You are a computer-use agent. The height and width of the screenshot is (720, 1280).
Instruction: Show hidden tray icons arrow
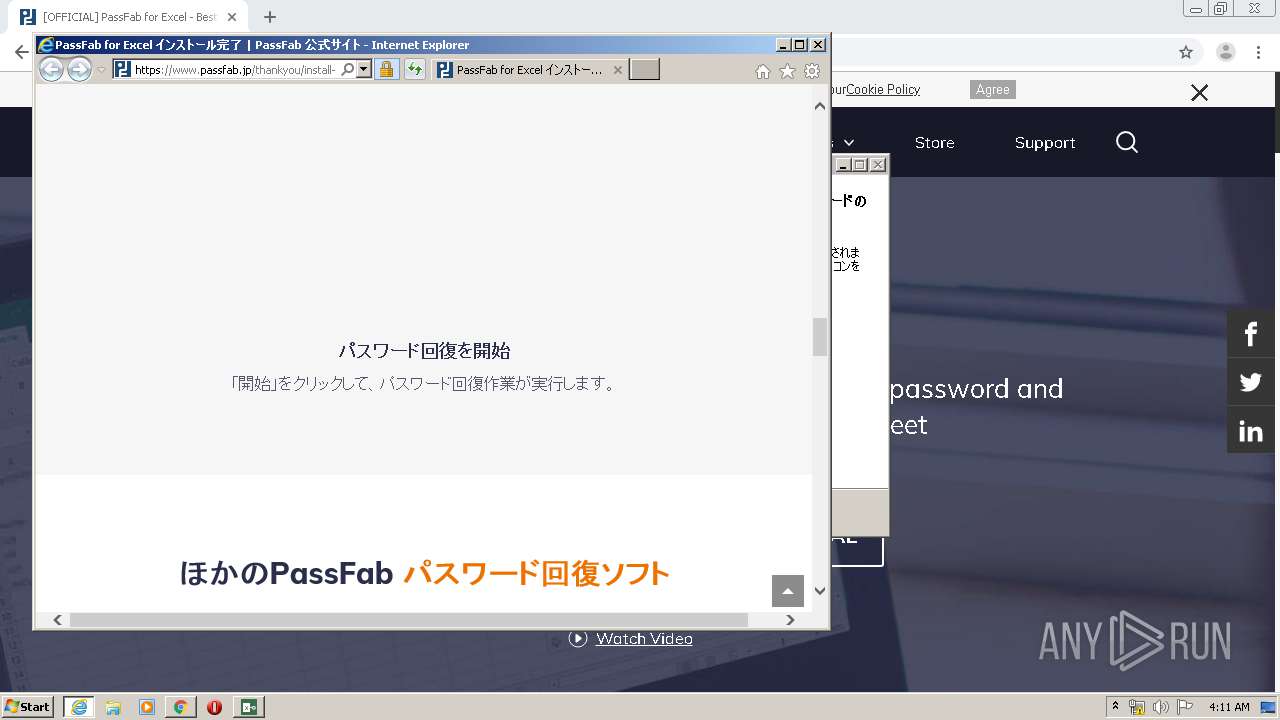click(x=1115, y=706)
